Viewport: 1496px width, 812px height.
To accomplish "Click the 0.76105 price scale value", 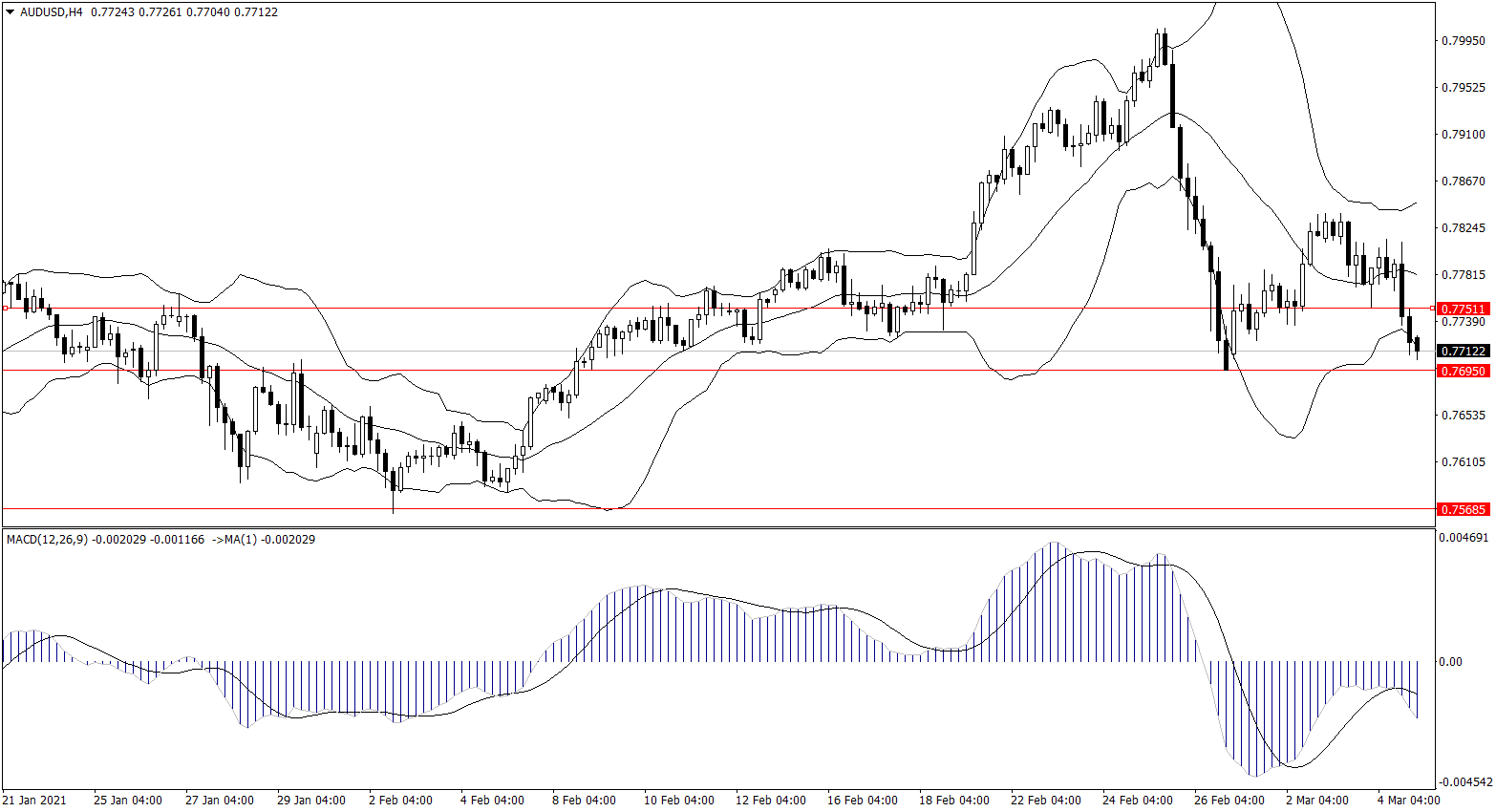I will [1463, 462].
